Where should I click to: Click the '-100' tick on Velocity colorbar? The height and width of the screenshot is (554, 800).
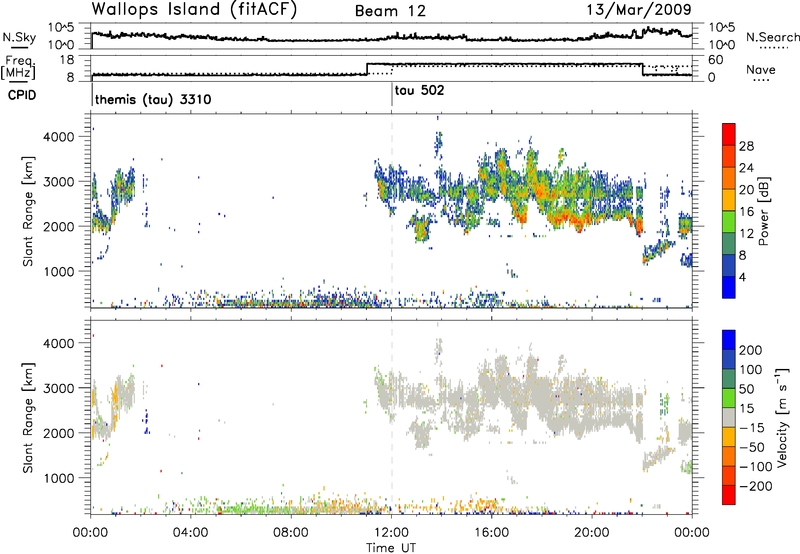tap(756, 467)
